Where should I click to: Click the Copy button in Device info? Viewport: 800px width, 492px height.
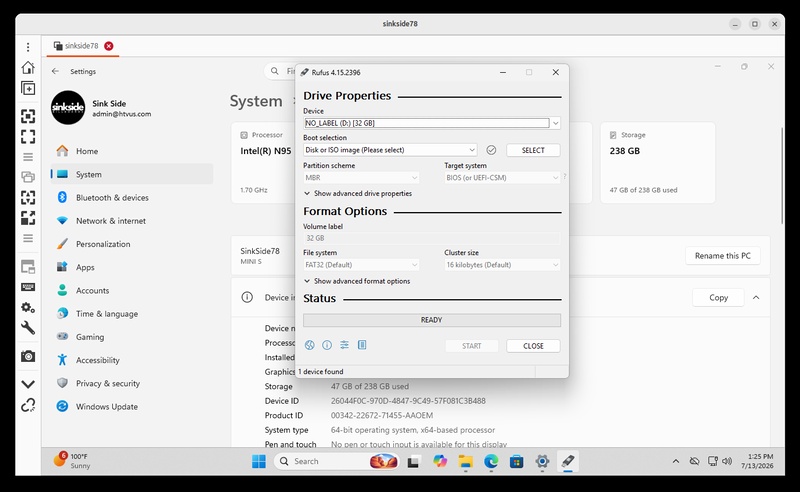718,298
